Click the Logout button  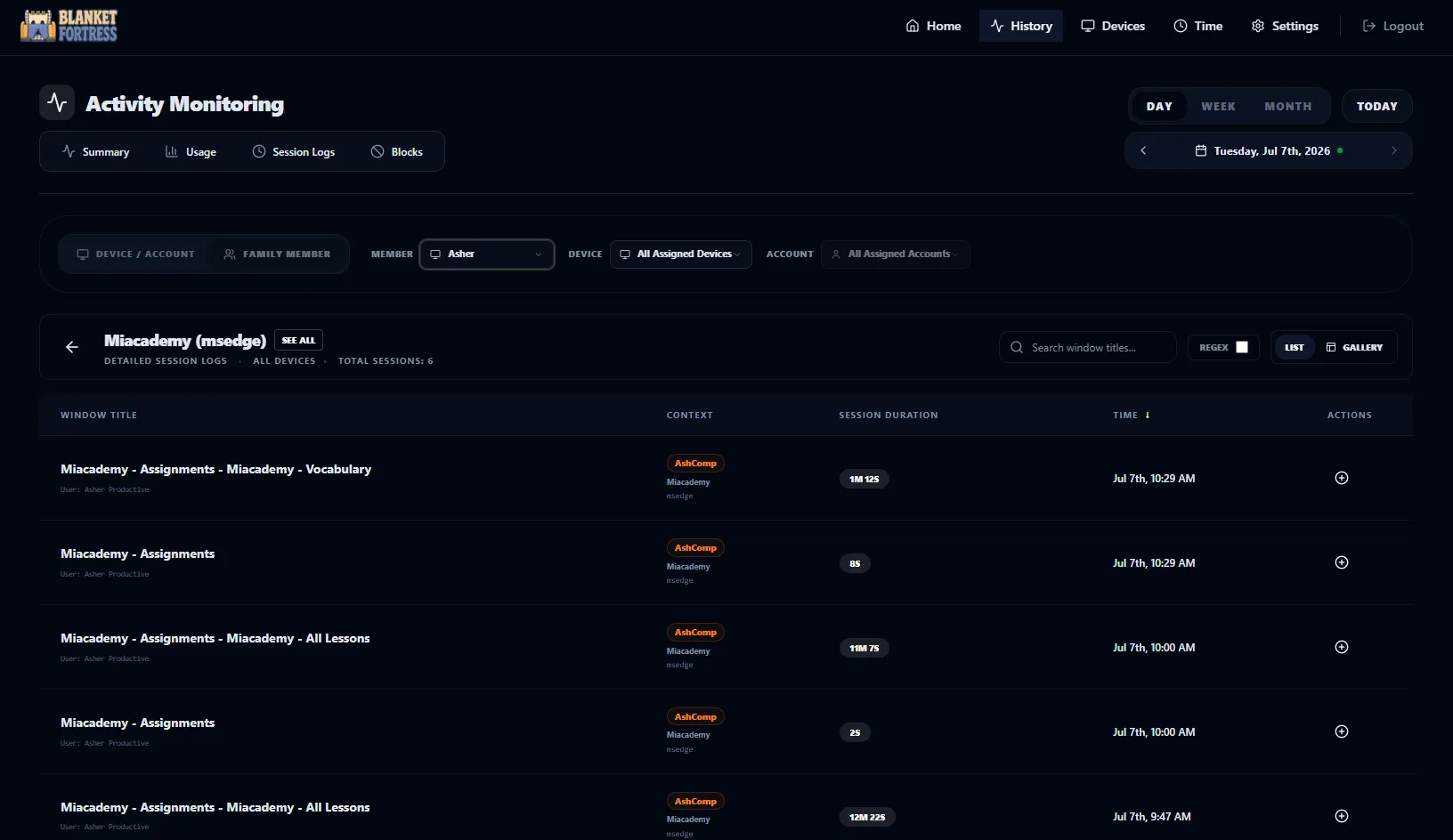click(1393, 26)
